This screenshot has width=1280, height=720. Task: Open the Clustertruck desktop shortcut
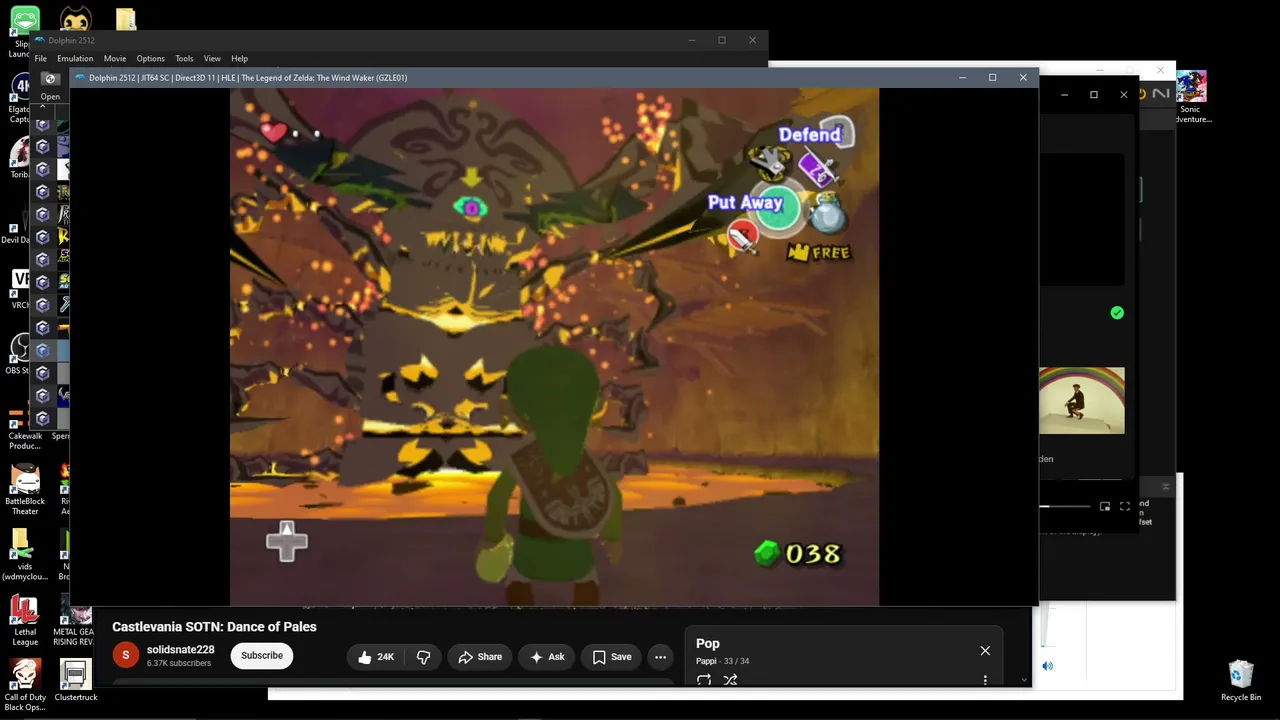coord(76,680)
